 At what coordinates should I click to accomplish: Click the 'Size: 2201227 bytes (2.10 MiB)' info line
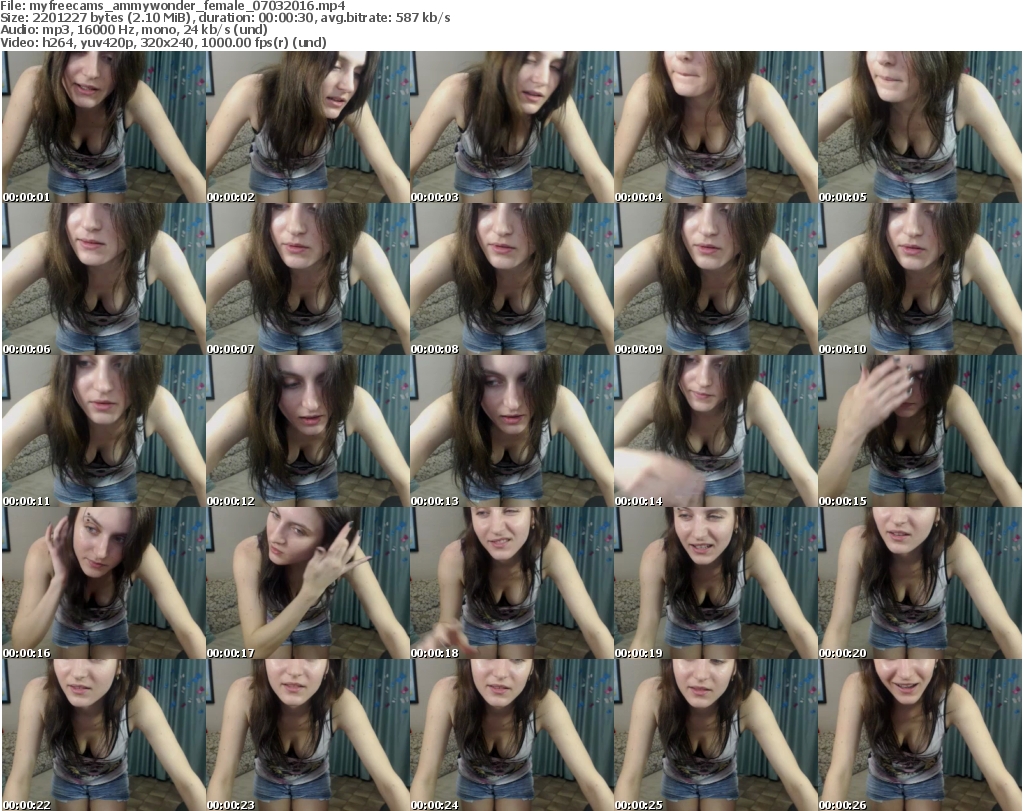pyautogui.click(x=225, y=18)
